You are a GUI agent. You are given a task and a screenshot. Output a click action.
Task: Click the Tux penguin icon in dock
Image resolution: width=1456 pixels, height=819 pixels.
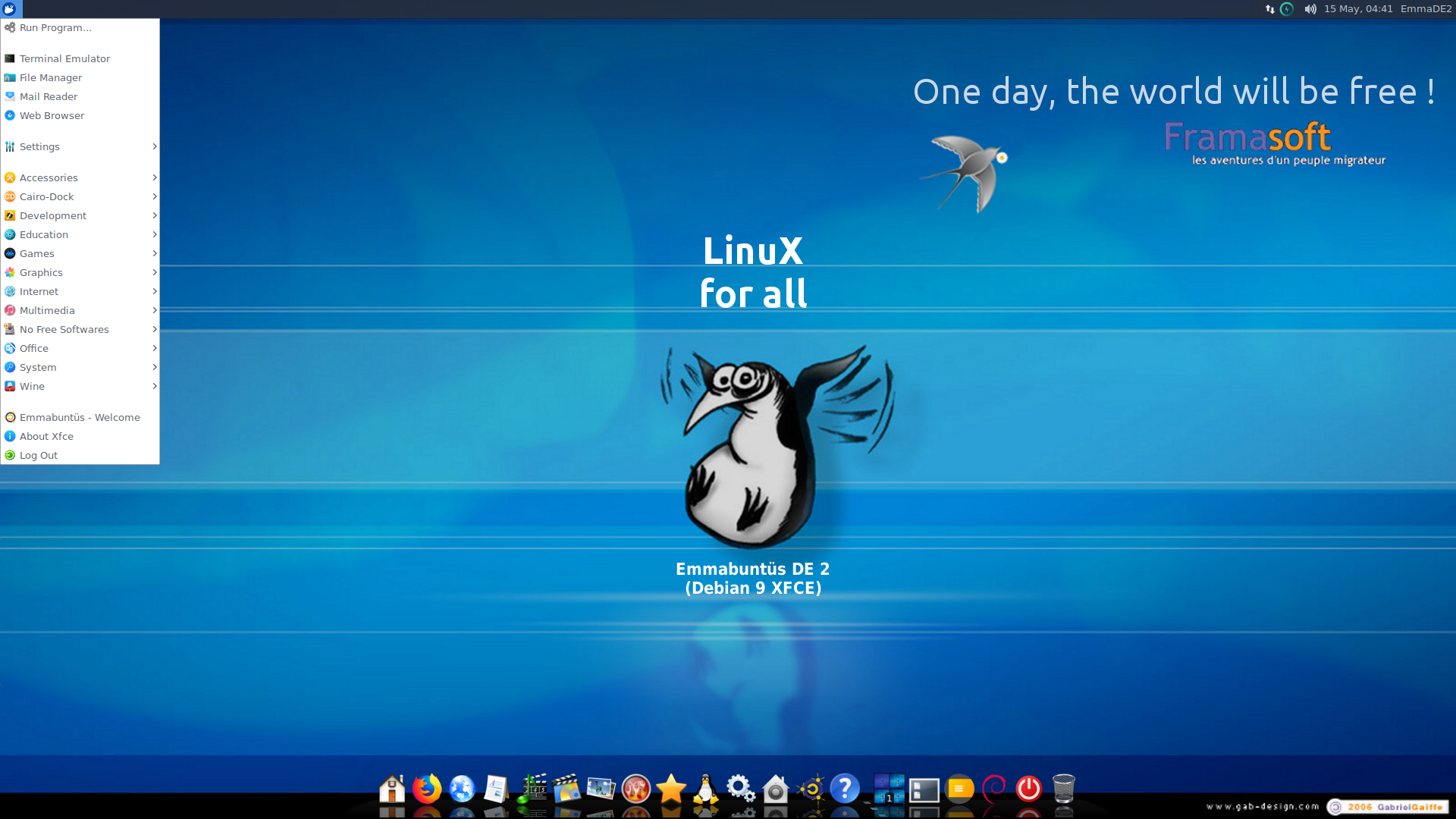click(706, 789)
